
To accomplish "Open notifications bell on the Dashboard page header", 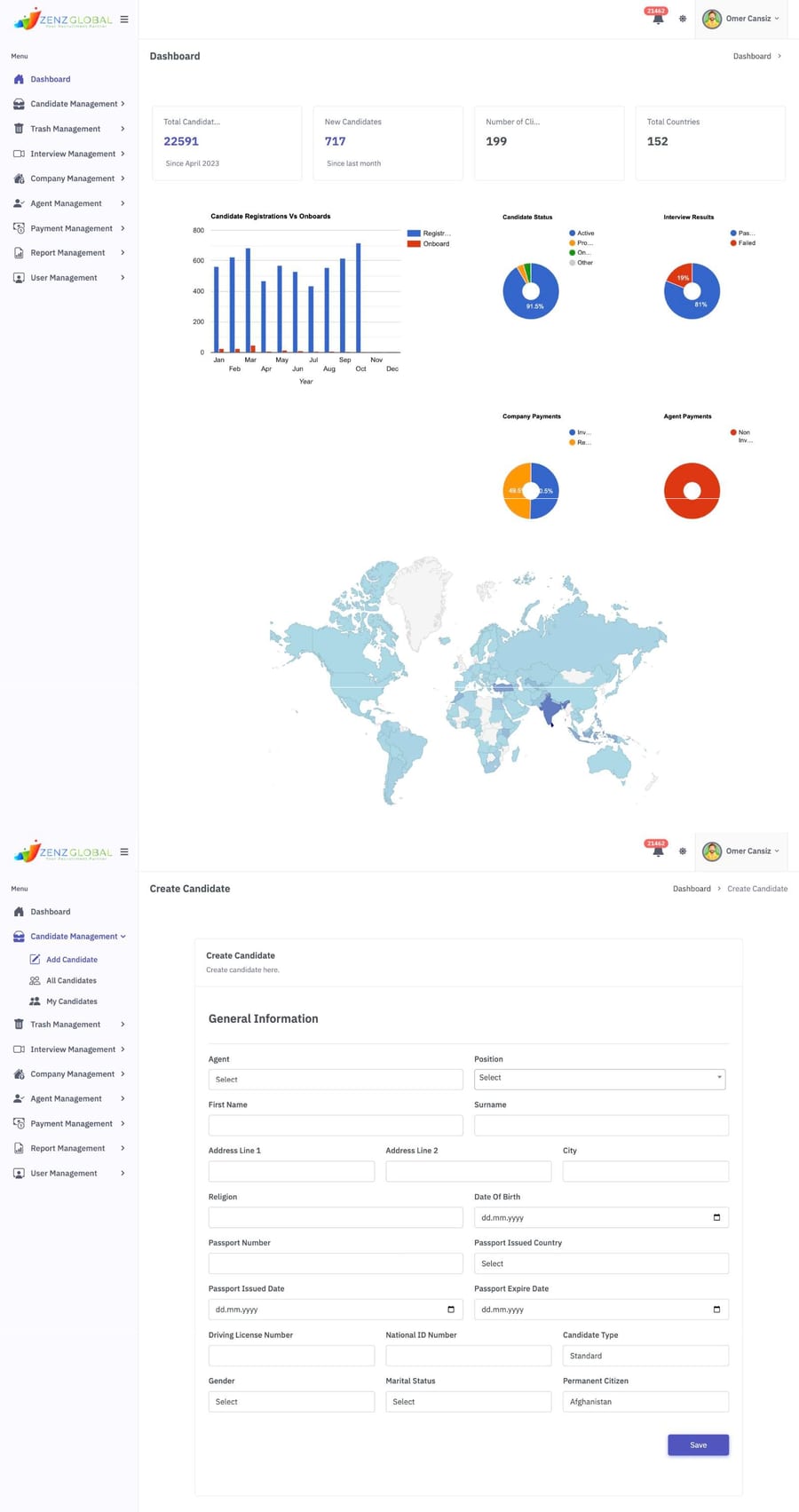I will click(x=658, y=19).
